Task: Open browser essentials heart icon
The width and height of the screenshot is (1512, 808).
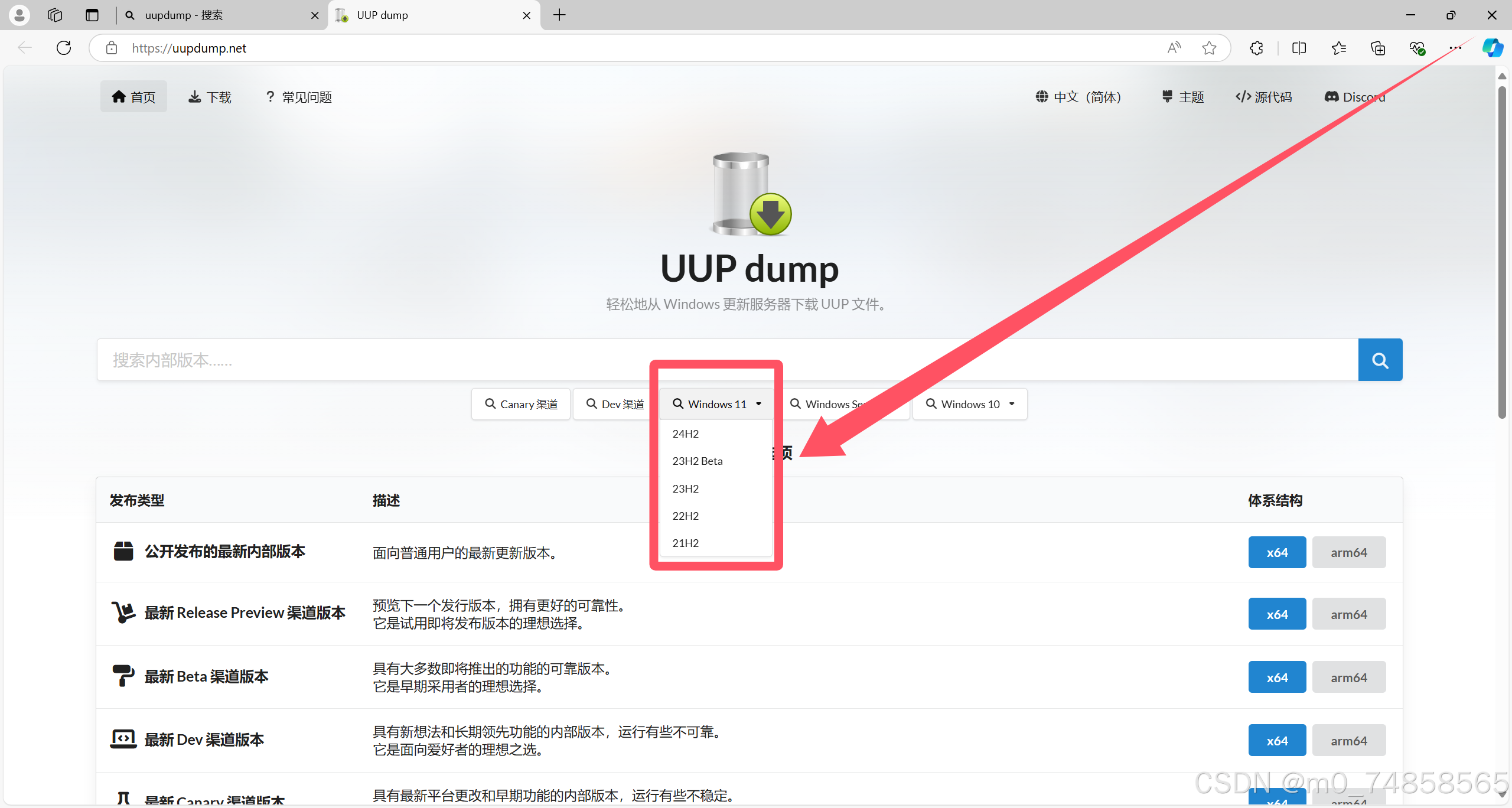Action: coord(1417,48)
